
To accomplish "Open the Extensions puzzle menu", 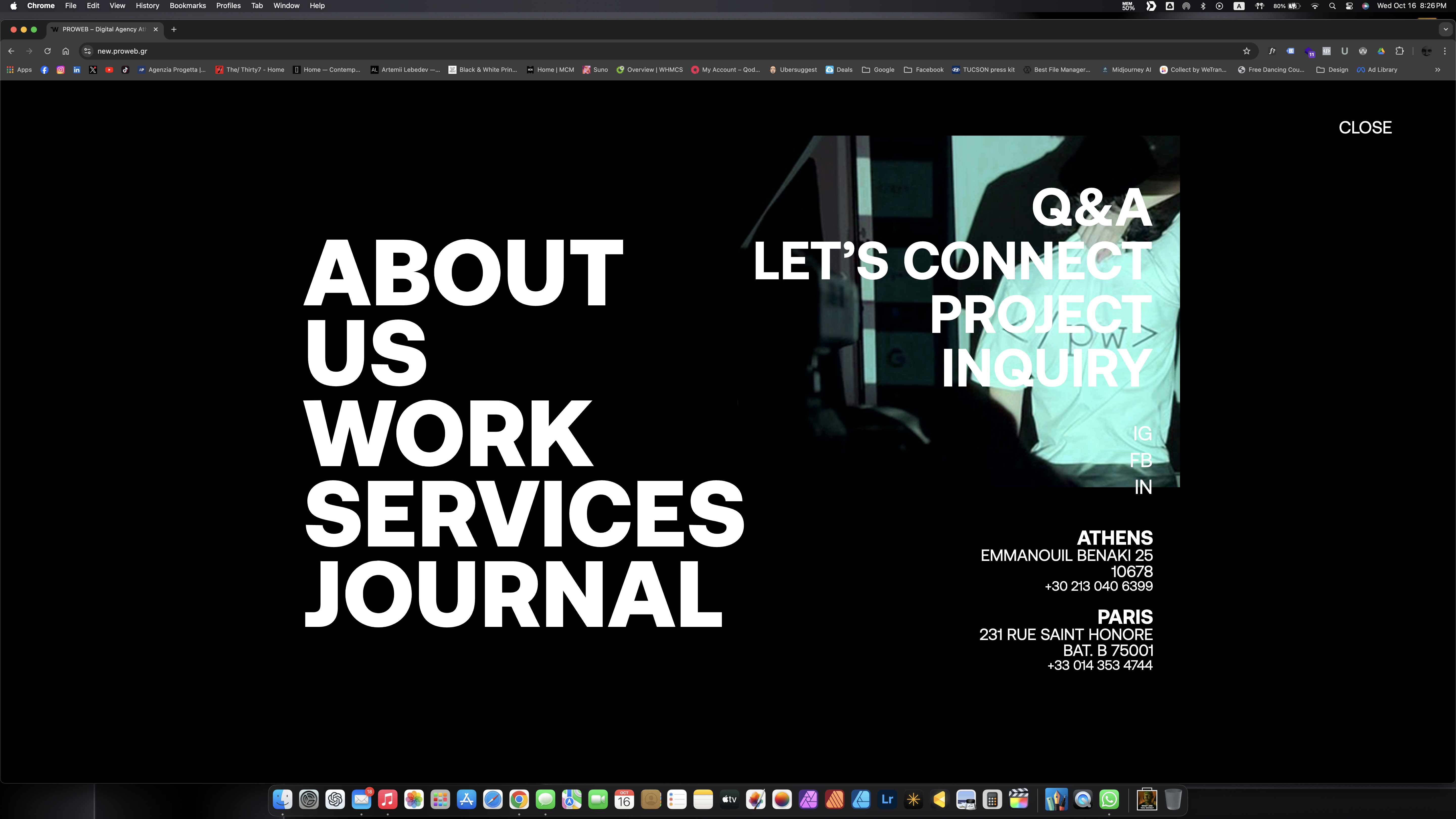I will pos(1399,51).
